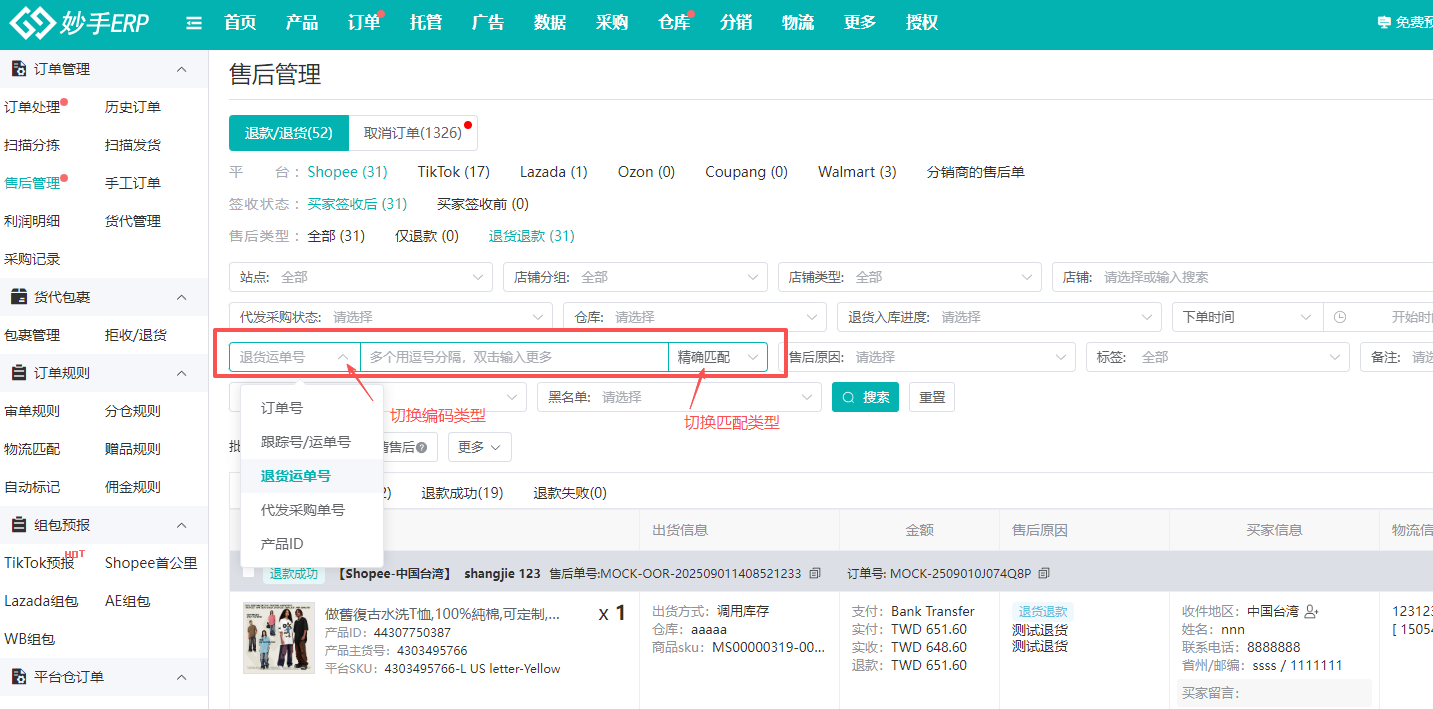Copy order number MOCK-2509010J074Q8P via copy icon
The width and height of the screenshot is (1433, 709).
1042,574
